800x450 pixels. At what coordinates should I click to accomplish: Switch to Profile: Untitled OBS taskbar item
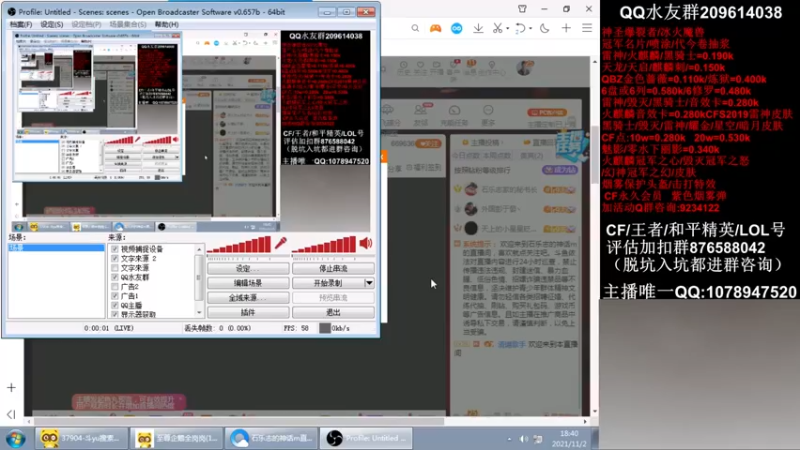pyautogui.click(x=366, y=438)
